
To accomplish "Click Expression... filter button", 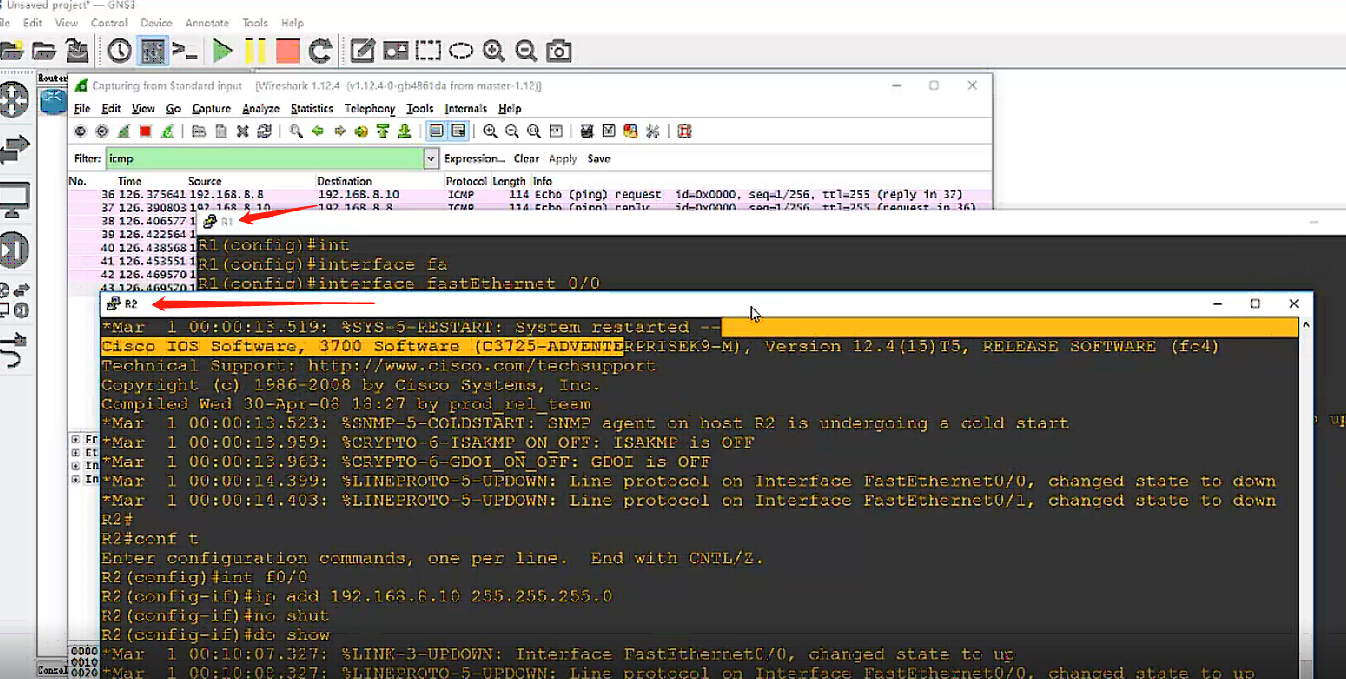I will coord(475,158).
